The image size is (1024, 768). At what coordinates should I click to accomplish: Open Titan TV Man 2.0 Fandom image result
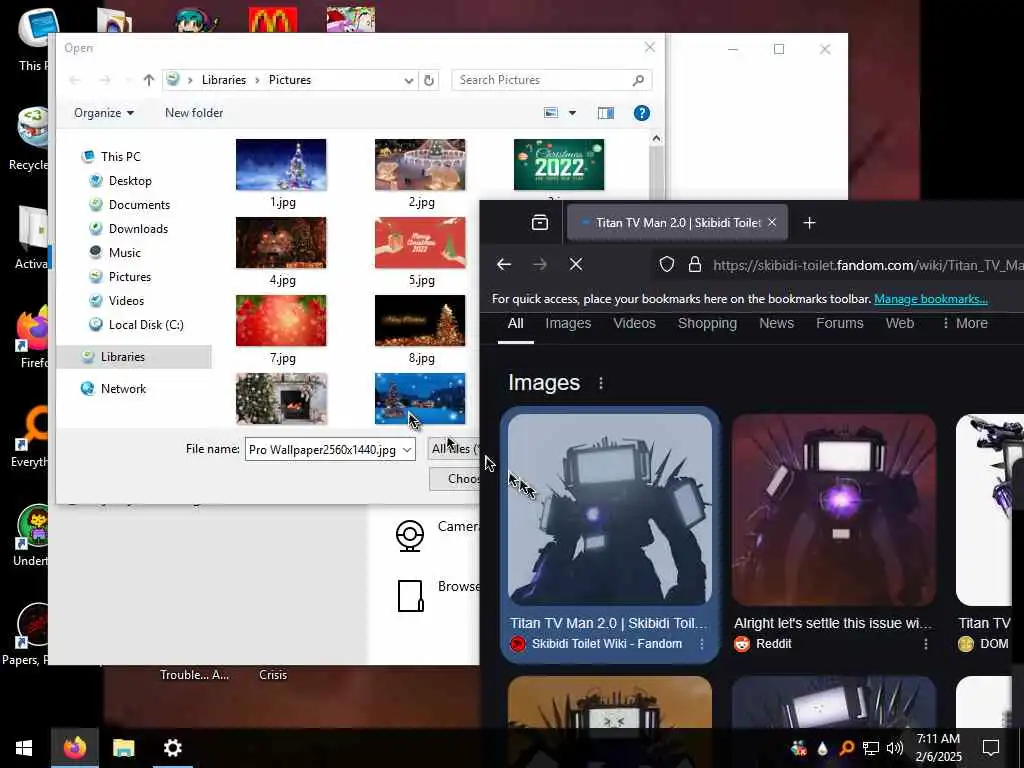(x=610, y=535)
